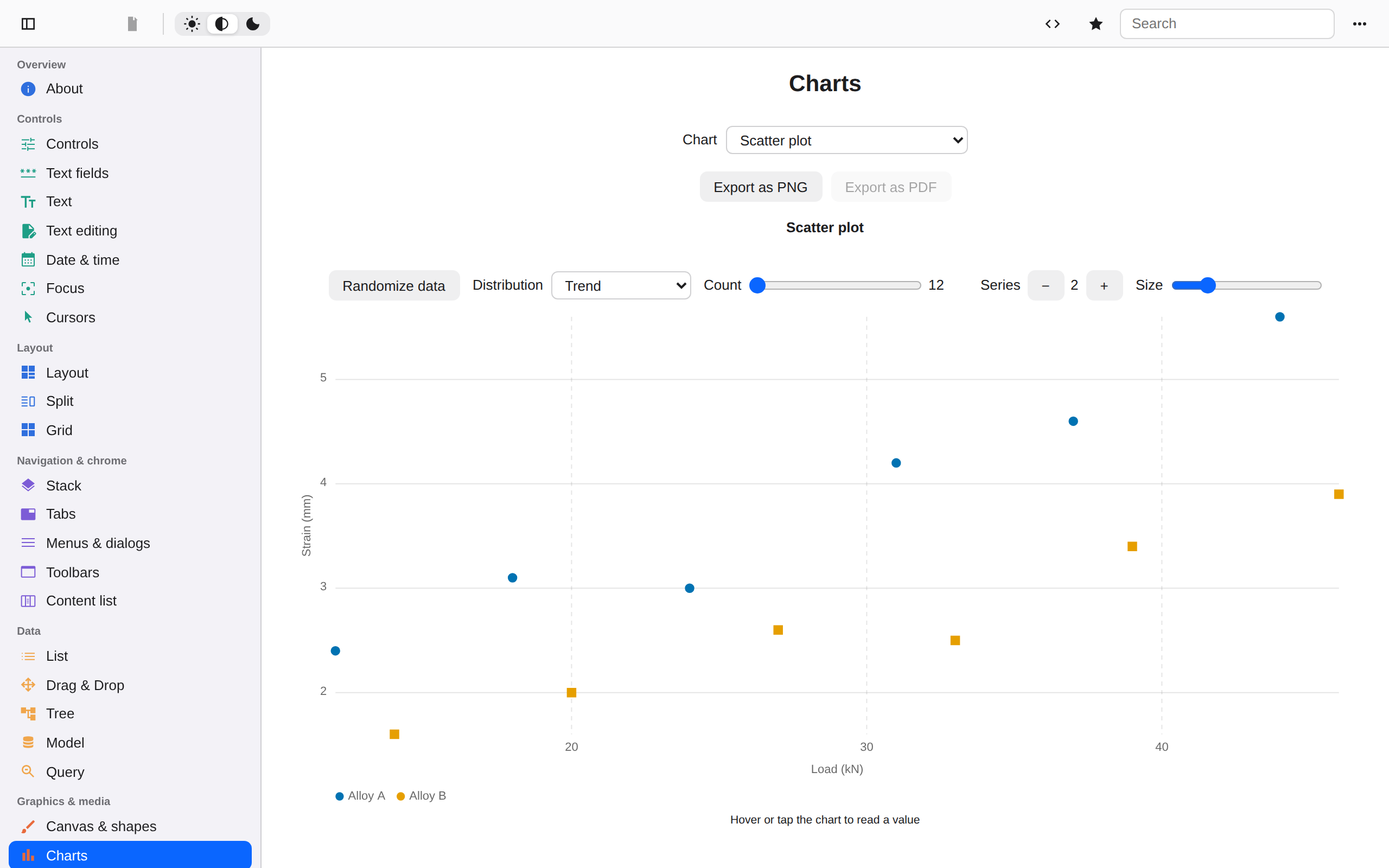This screenshot has width=1389, height=868.
Task: Click the Text editing pencil icon
Action: click(x=28, y=231)
